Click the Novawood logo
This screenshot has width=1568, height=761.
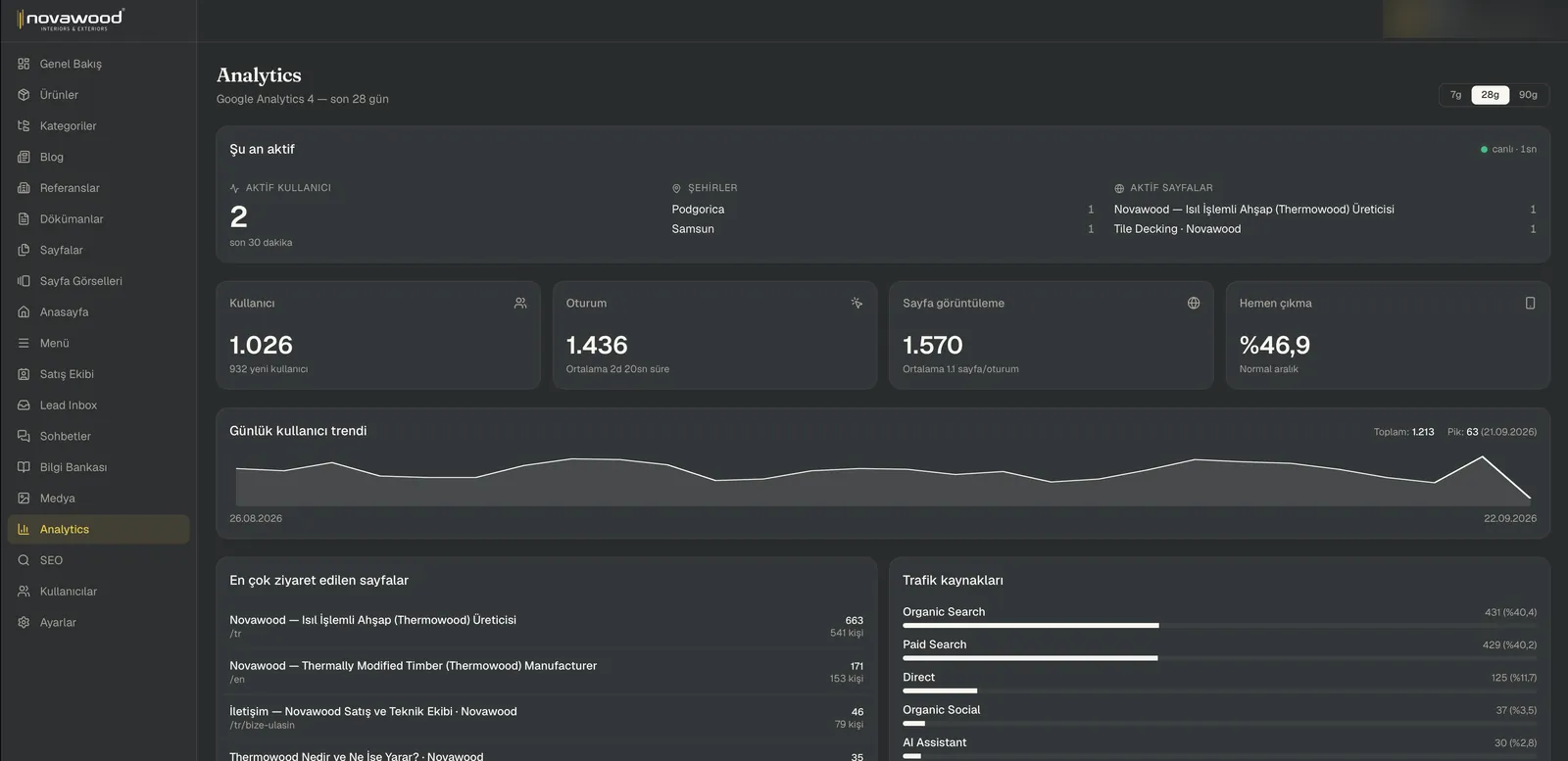point(70,20)
